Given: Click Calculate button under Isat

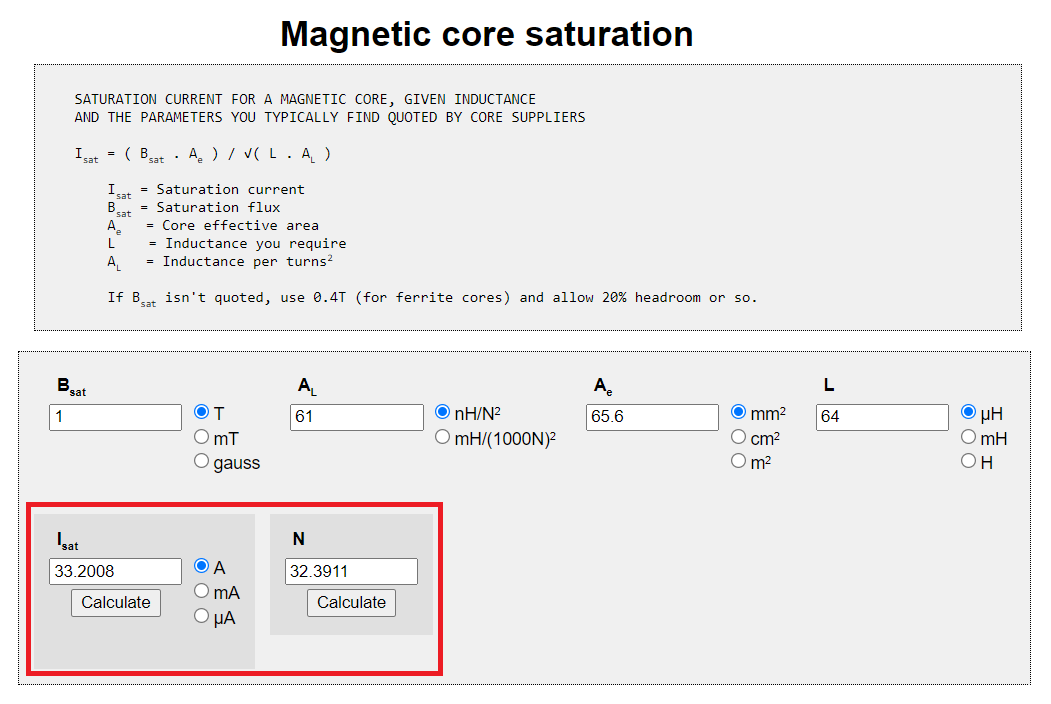Looking at the screenshot, I should pos(116,603).
